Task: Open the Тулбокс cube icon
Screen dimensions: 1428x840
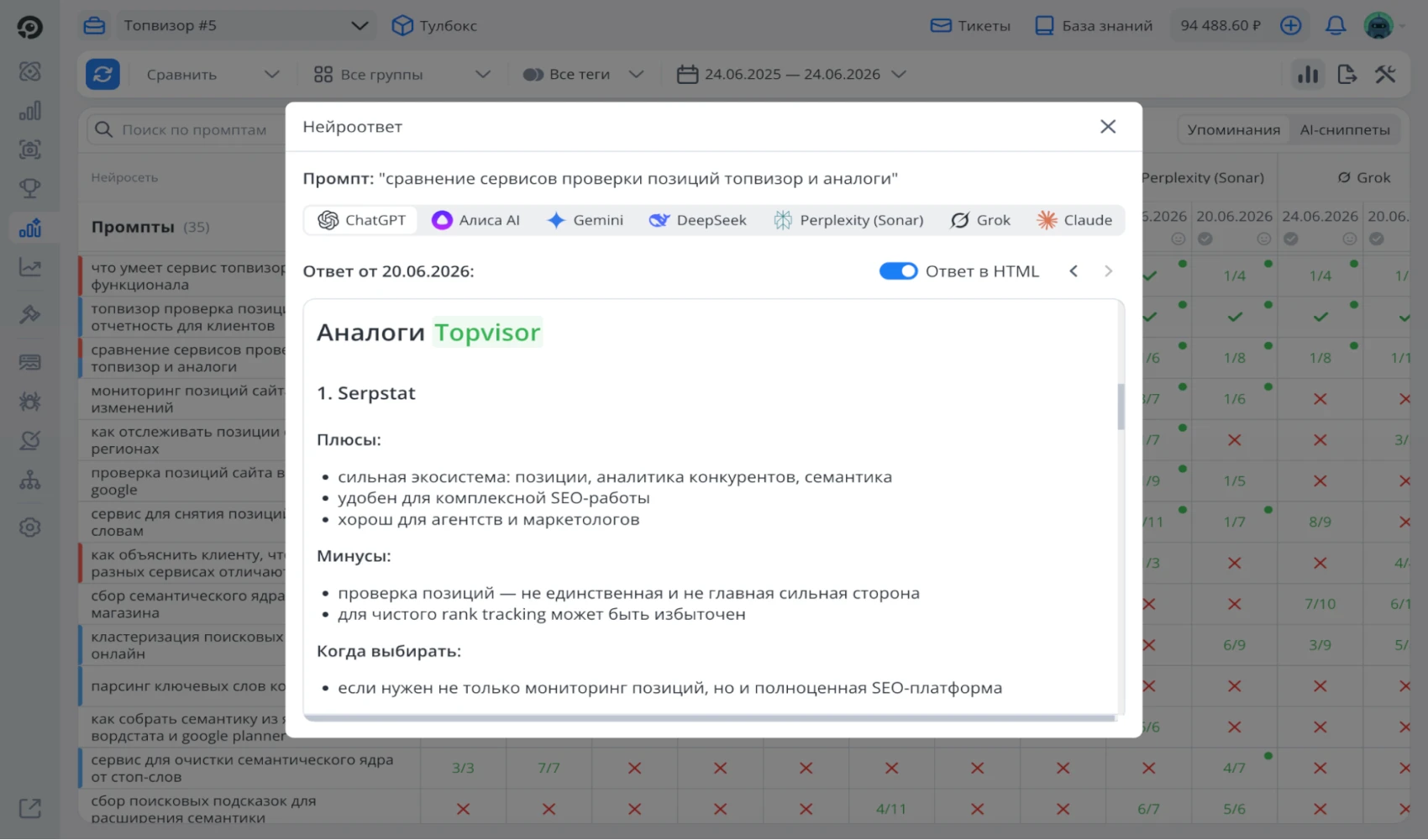Action: pos(402,25)
